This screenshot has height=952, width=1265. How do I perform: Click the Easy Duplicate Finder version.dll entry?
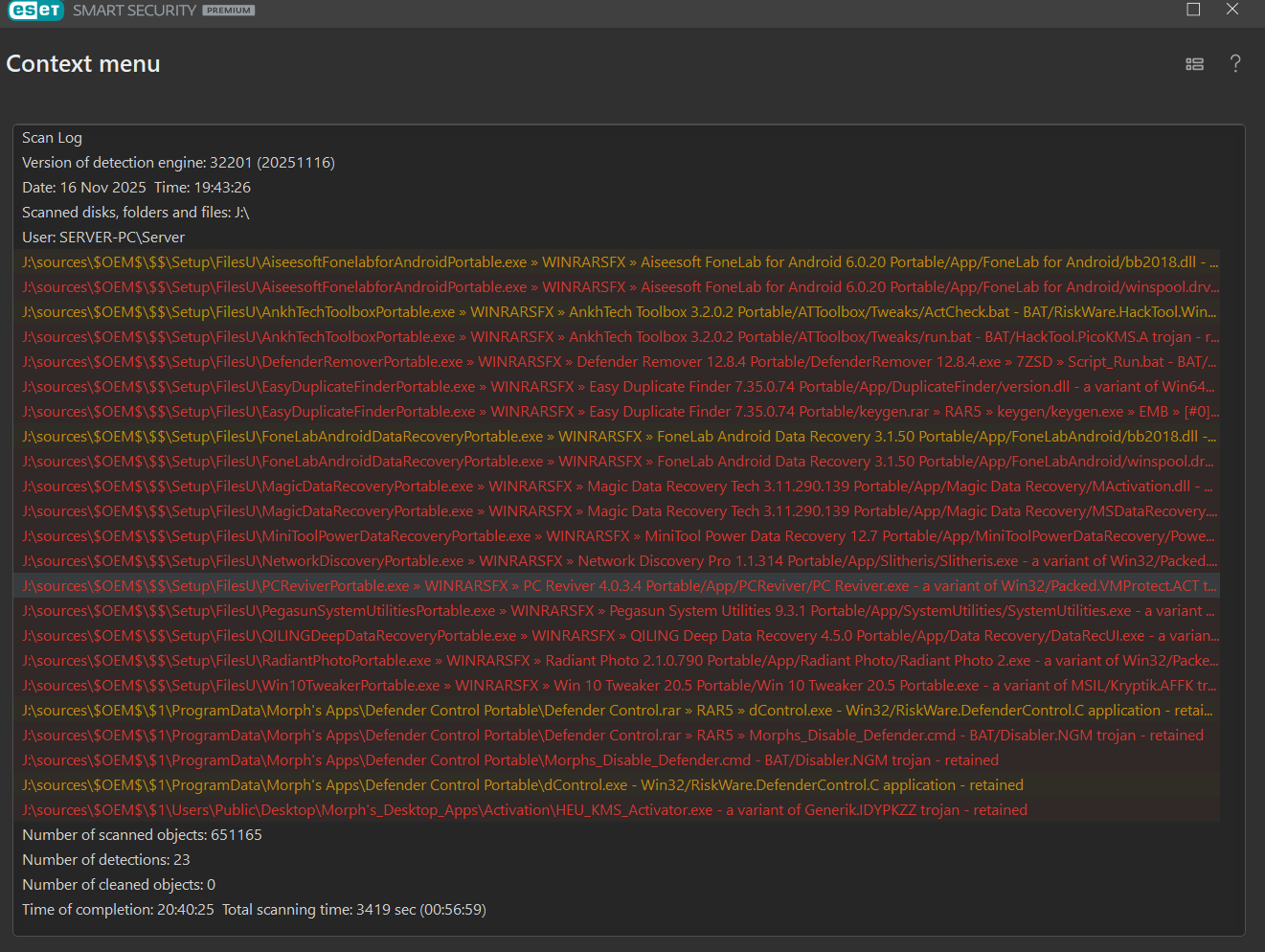[x=620, y=387]
